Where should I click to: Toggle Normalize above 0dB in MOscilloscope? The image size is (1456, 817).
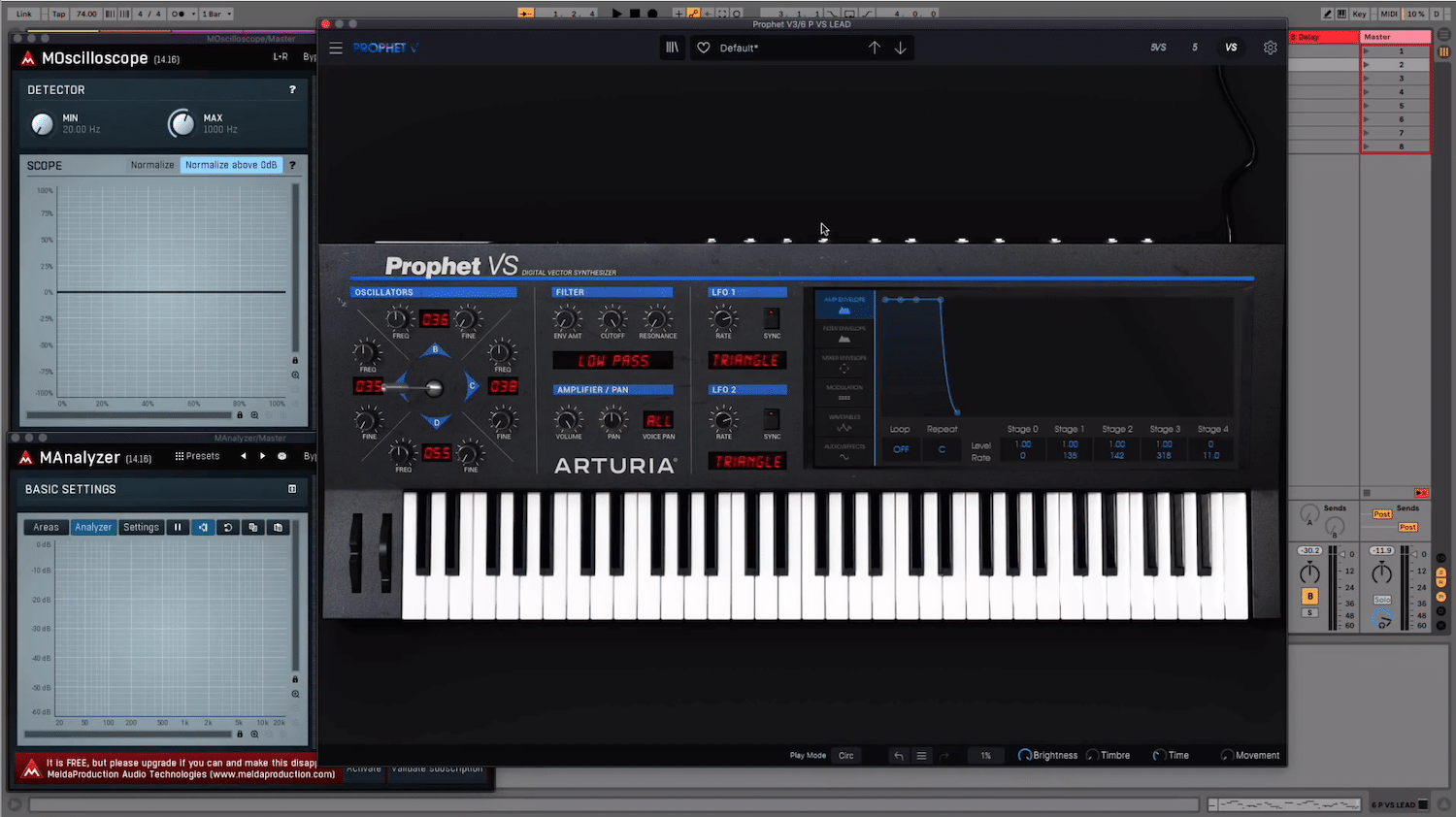tap(231, 165)
